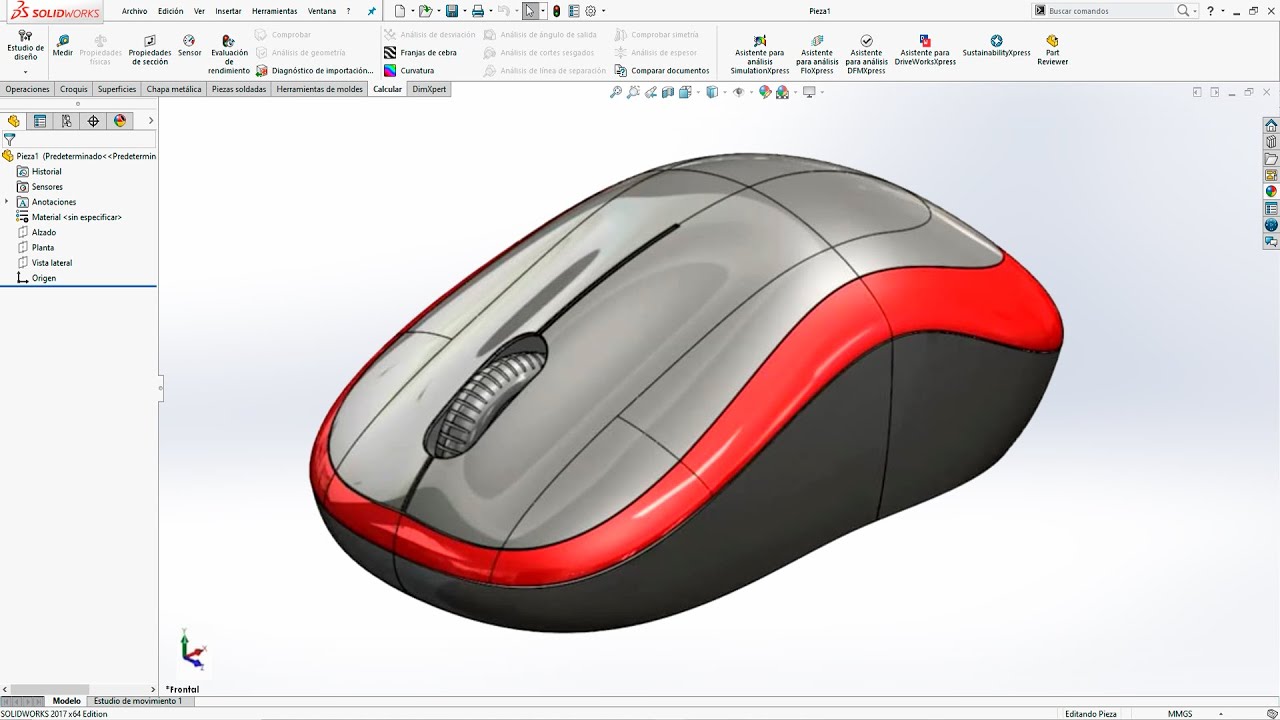The width and height of the screenshot is (1280, 720).
Task: Launch Asistente para análisis SimulationXpress
Action: pos(760,55)
